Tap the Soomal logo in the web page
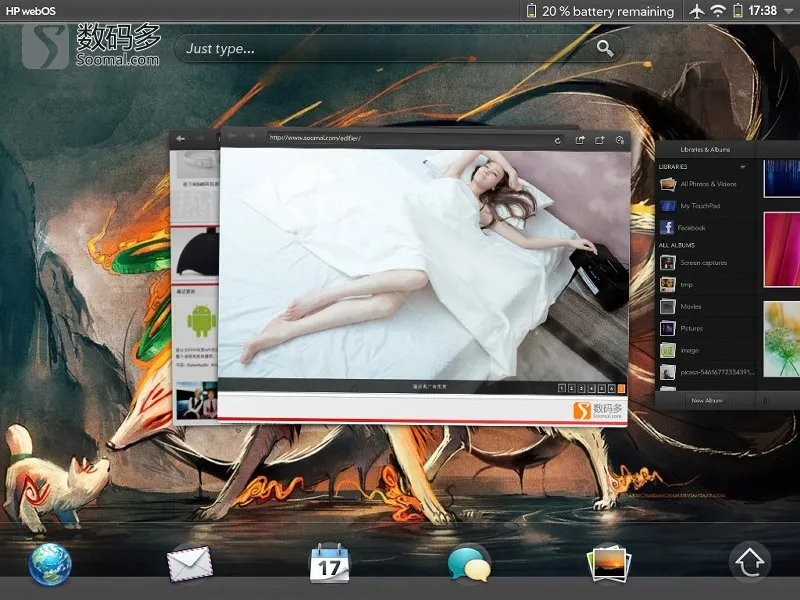Image resolution: width=800 pixels, height=600 pixels. click(x=598, y=410)
